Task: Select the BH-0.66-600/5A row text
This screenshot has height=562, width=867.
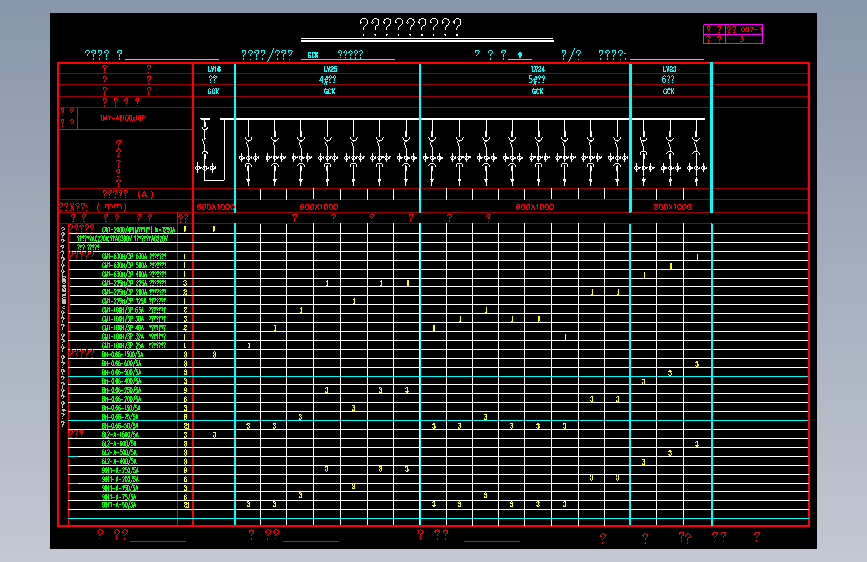Action: [121, 363]
